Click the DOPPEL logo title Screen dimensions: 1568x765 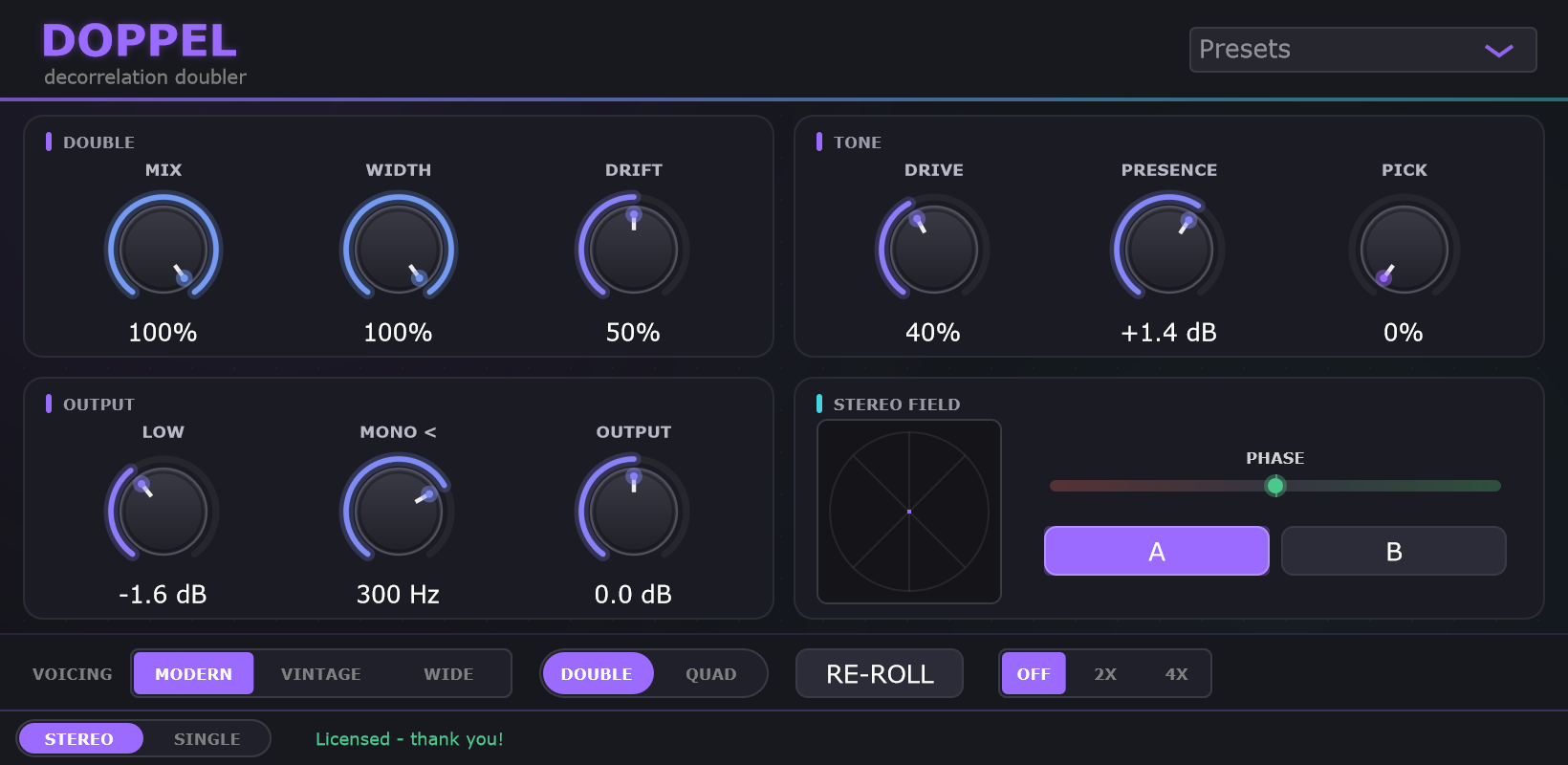pyautogui.click(x=140, y=41)
